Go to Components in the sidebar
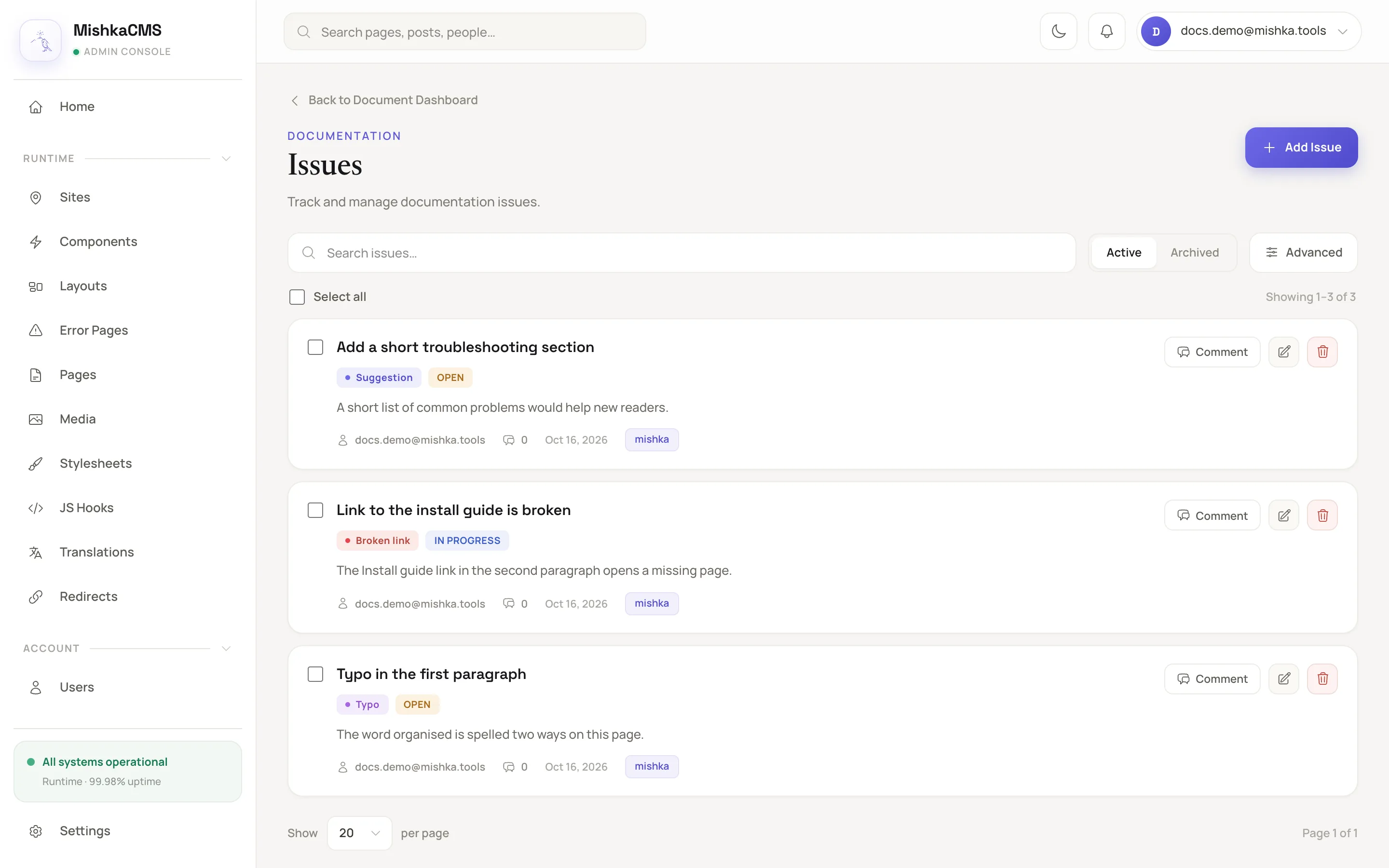 pos(127,242)
